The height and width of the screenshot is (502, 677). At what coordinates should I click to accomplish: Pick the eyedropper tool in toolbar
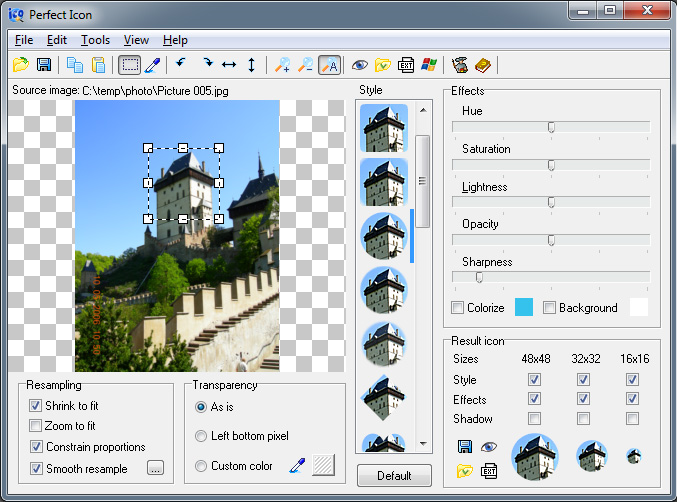click(x=152, y=65)
